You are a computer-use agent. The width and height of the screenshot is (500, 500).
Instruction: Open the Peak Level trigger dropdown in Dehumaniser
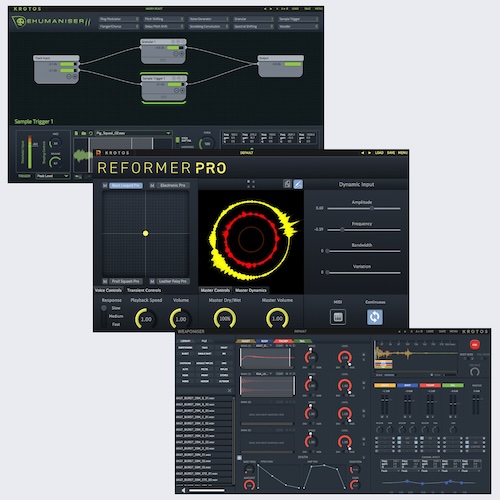pos(52,176)
